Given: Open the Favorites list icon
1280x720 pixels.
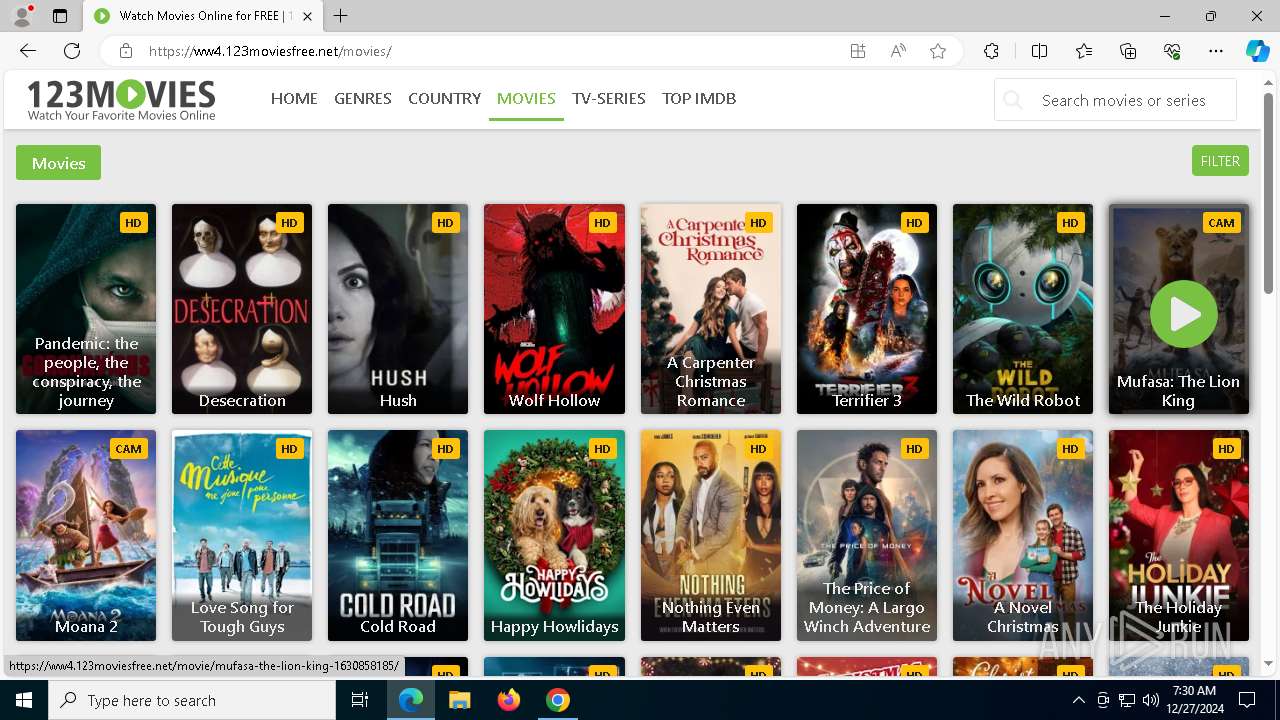Looking at the screenshot, I should point(1084,51).
